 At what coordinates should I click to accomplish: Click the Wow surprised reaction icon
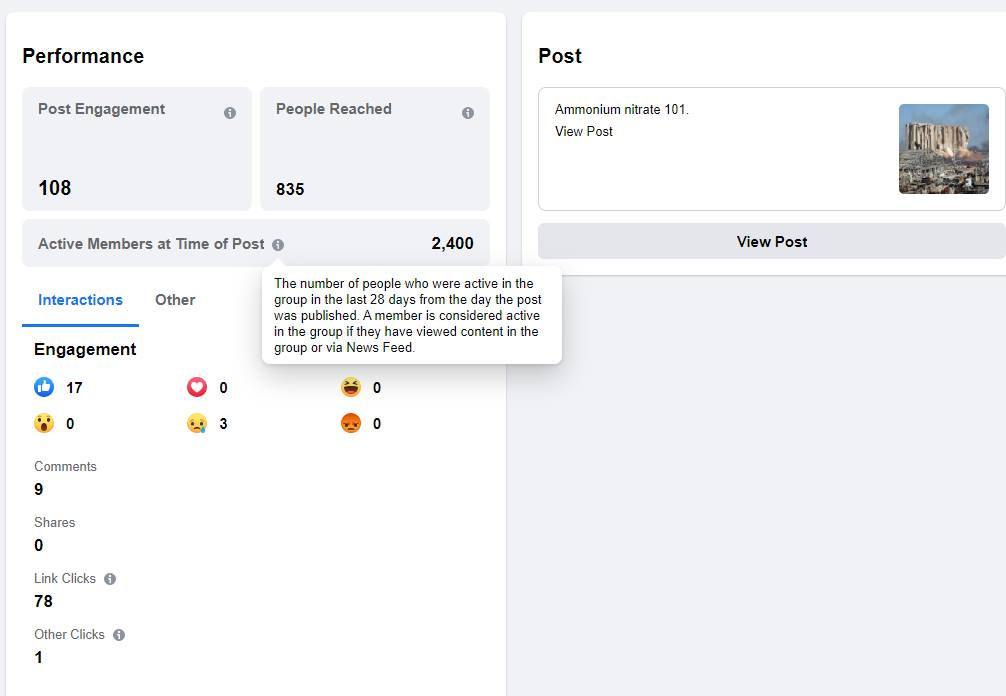(x=44, y=424)
